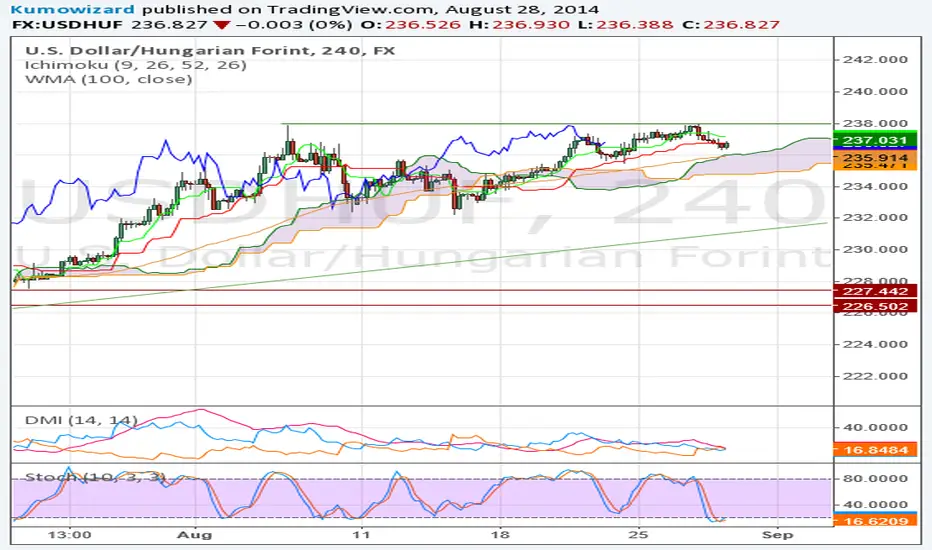
Task: Click the last price 236.827 beside the symbol
Action: 169,25
